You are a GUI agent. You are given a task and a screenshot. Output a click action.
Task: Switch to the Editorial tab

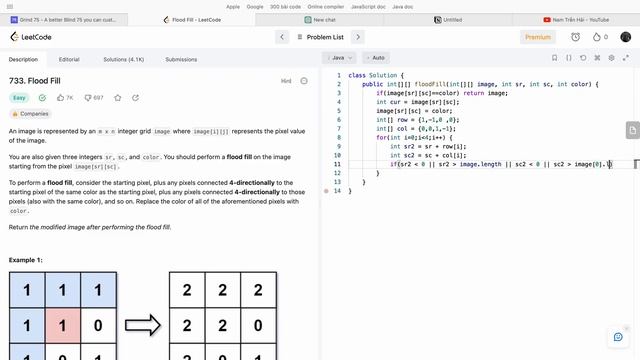coord(69,59)
